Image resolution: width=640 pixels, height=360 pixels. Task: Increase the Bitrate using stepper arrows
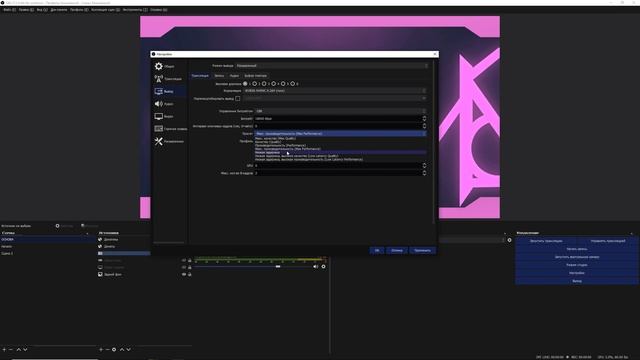[424, 117]
